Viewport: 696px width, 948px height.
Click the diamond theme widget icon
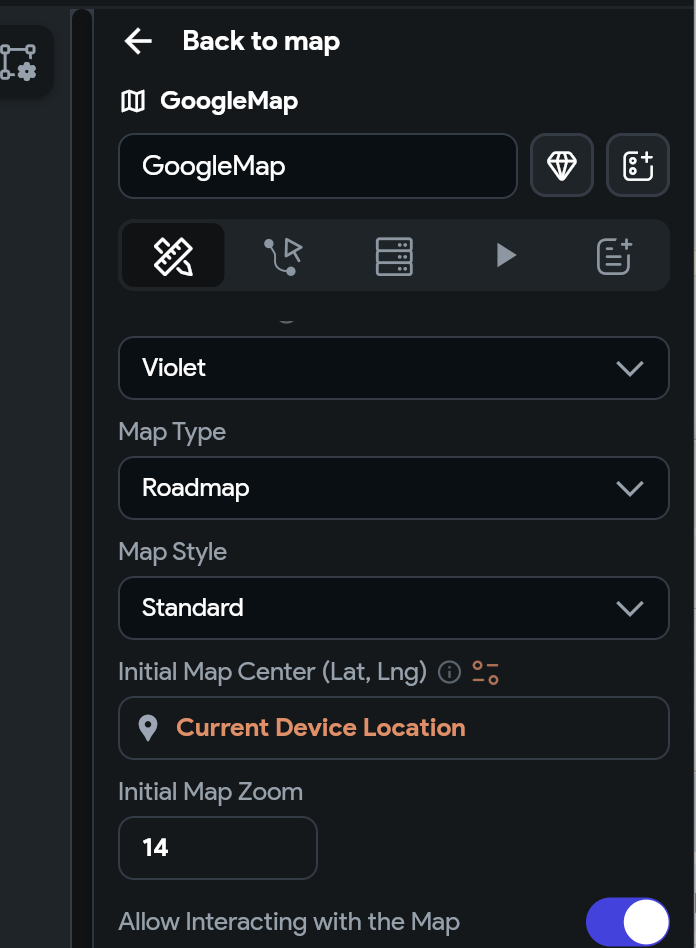coord(562,165)
